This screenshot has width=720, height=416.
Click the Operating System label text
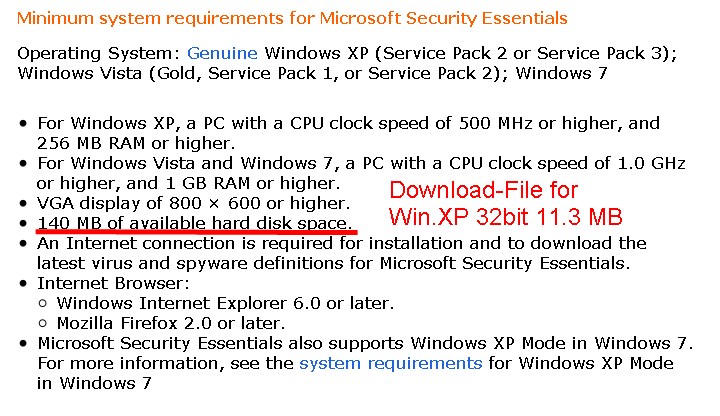99,53
